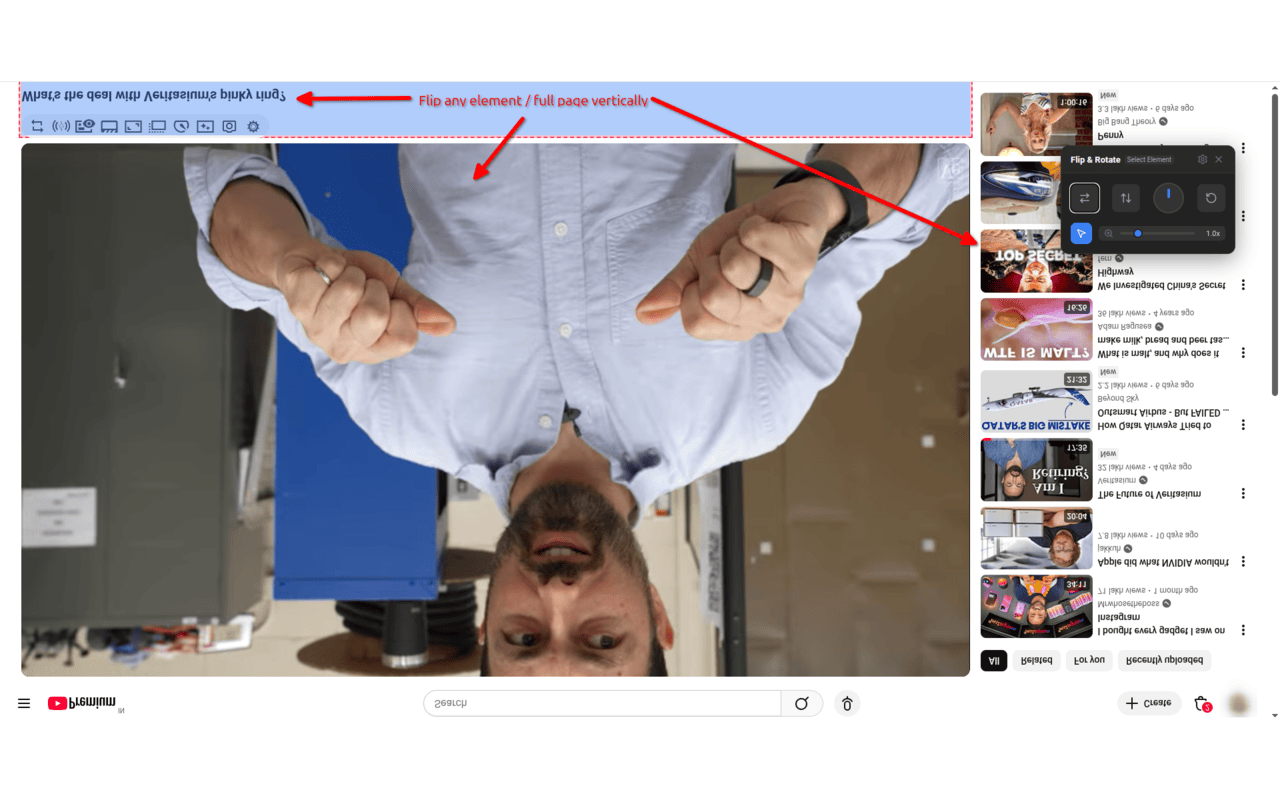Adjust the 1.0x zoom slider

pos(1138,233)
